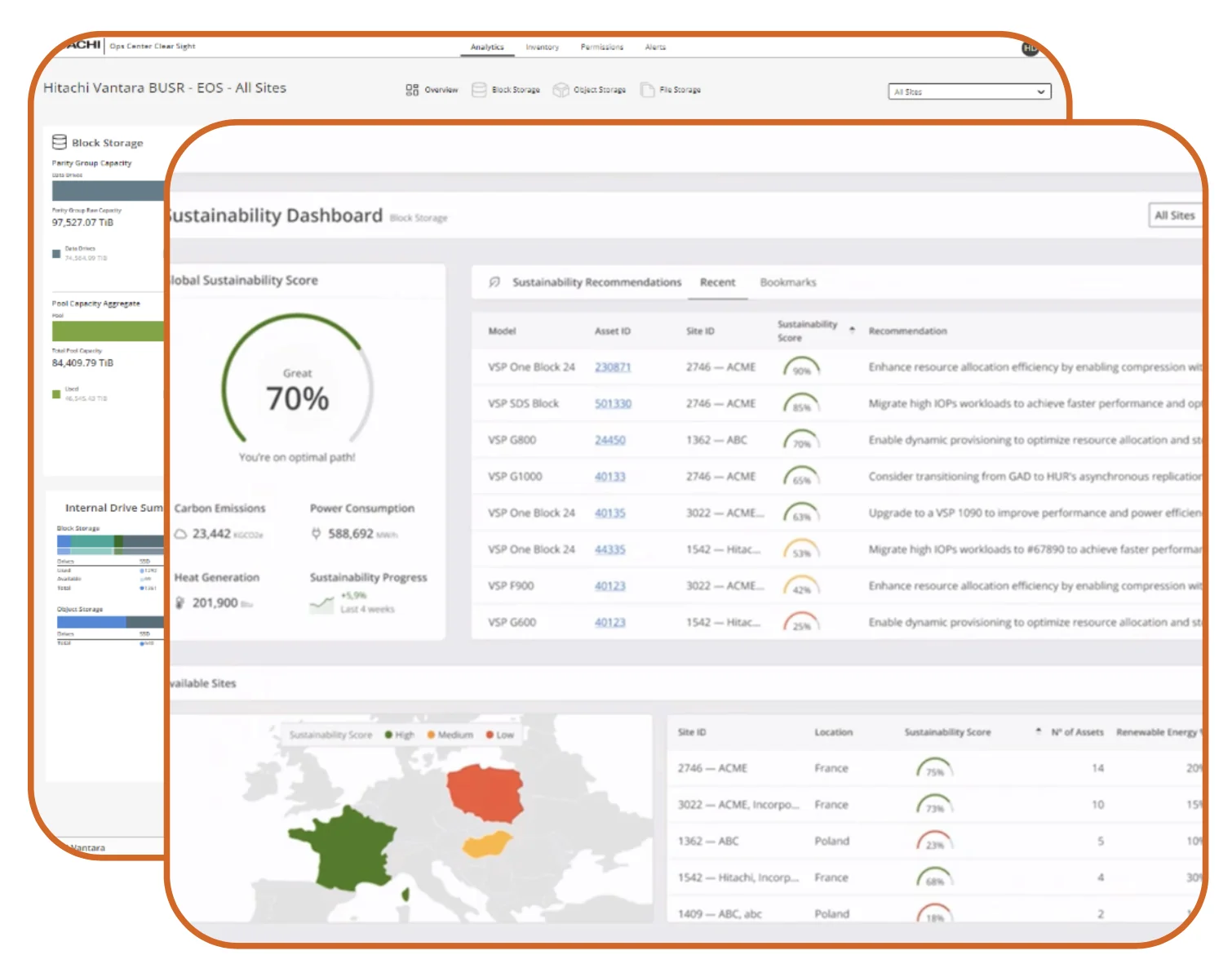Click the Sustainability Progress trend chart icon
The image size is (1232, 973).
pyautogui.click(x=321, y=605)
